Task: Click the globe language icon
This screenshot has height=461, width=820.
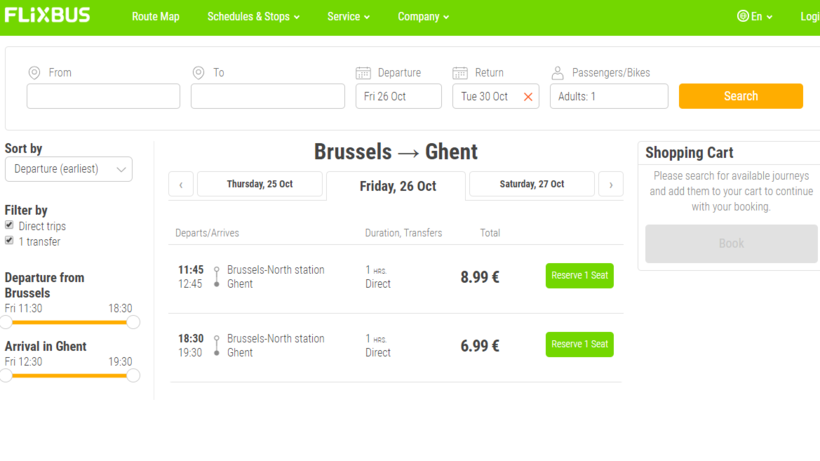Action: (x=743, y=17)
